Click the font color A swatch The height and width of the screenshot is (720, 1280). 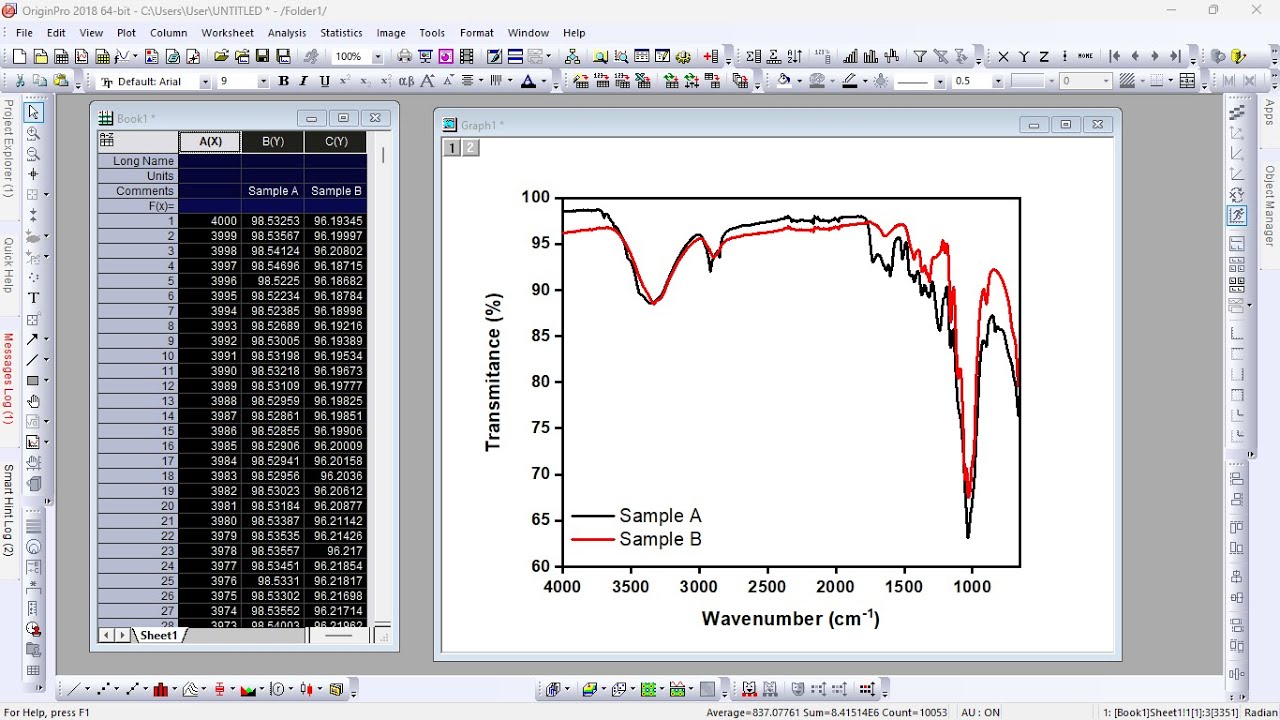coord(529,81)
